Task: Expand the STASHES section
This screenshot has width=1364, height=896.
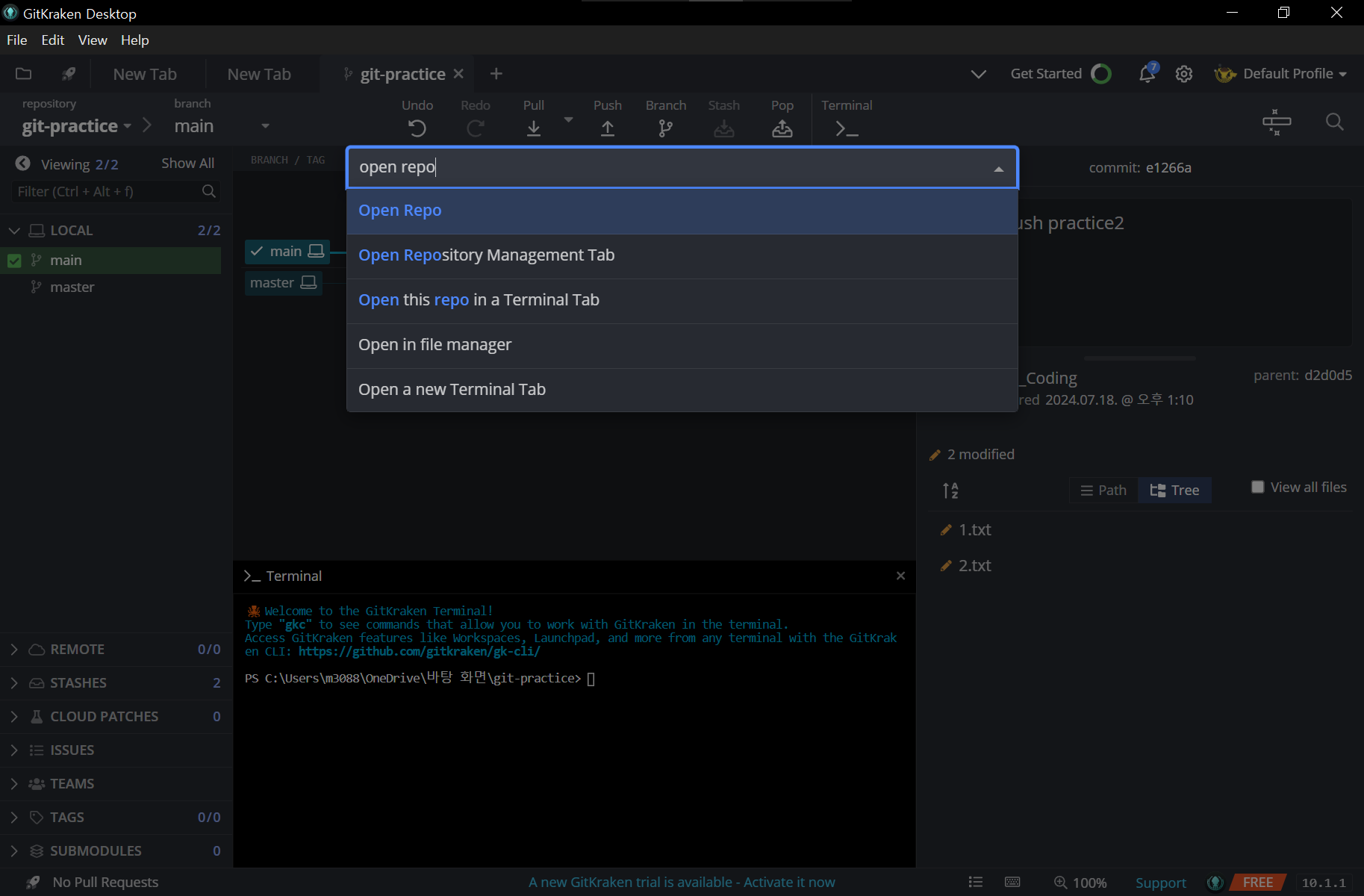Action: pos(14,683)
